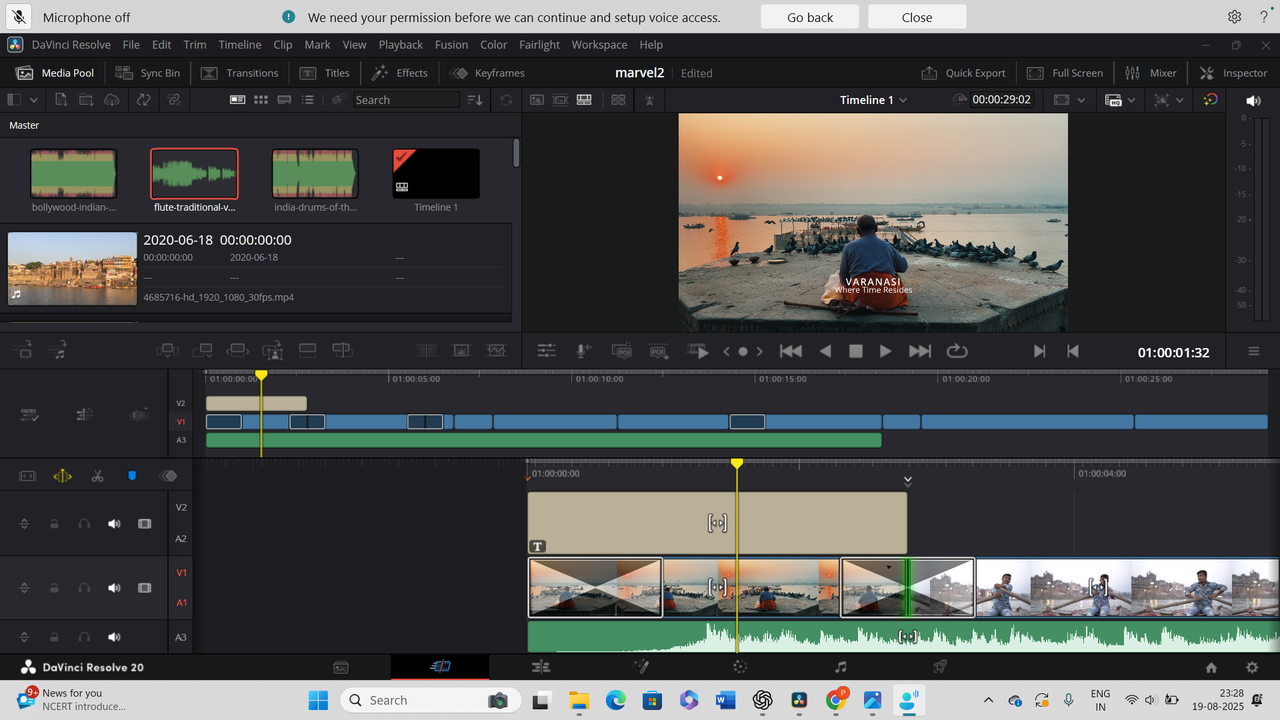Screen dimensions: 1280x720
Task: Open the Split Clip scissors tool
Action: [97, 476]
